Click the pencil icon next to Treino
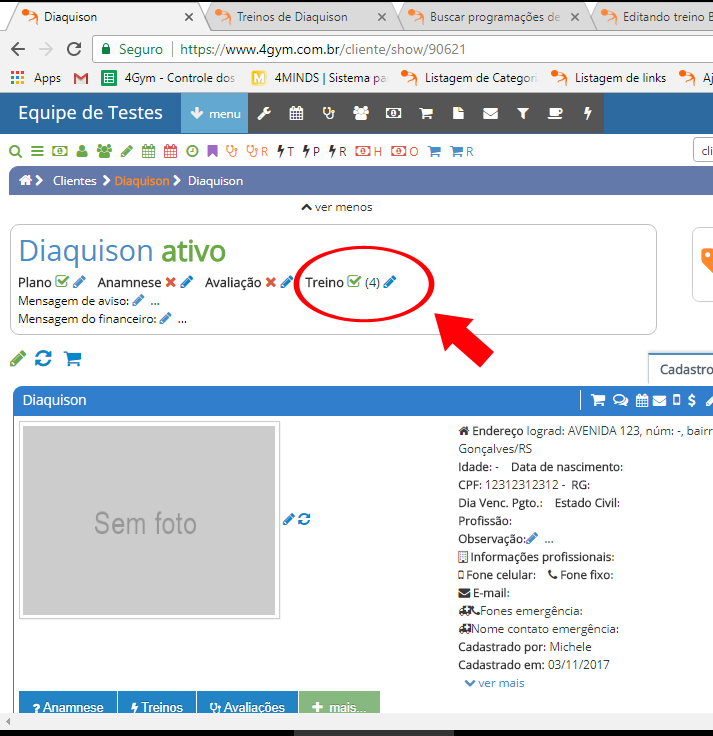 390,283
